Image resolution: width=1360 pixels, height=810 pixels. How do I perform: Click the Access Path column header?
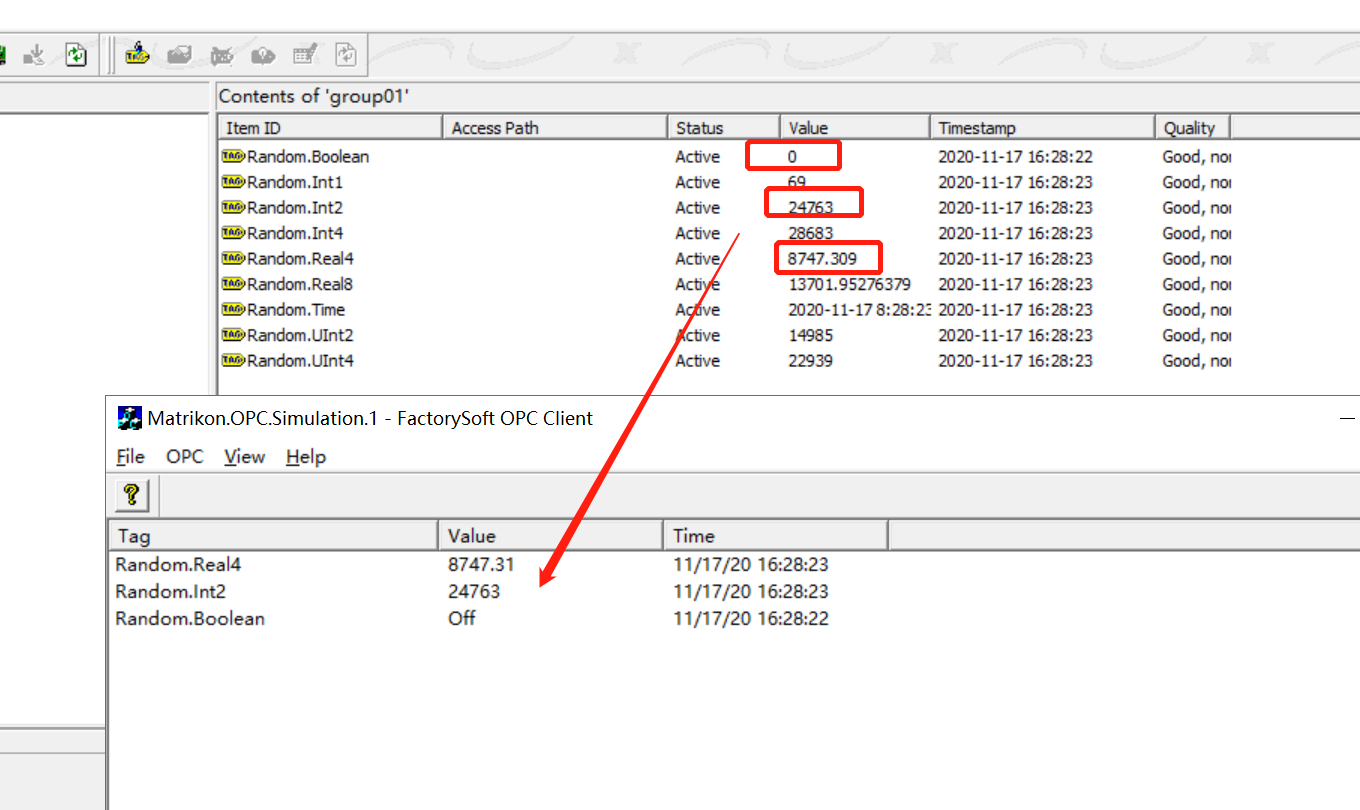click(554, 128)
